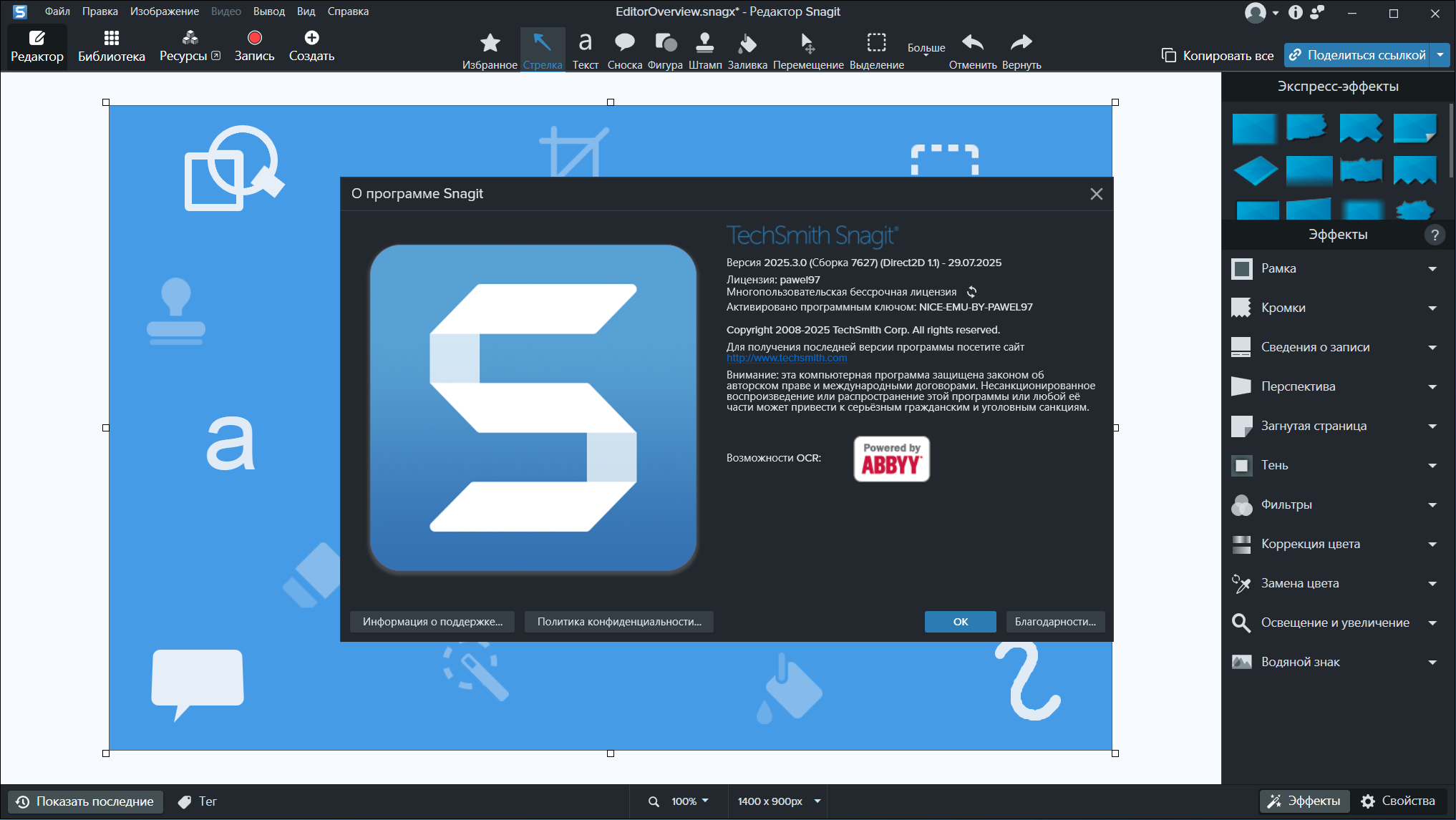Open the user account icon
1456x820 pixels.
pos(1256,13)
